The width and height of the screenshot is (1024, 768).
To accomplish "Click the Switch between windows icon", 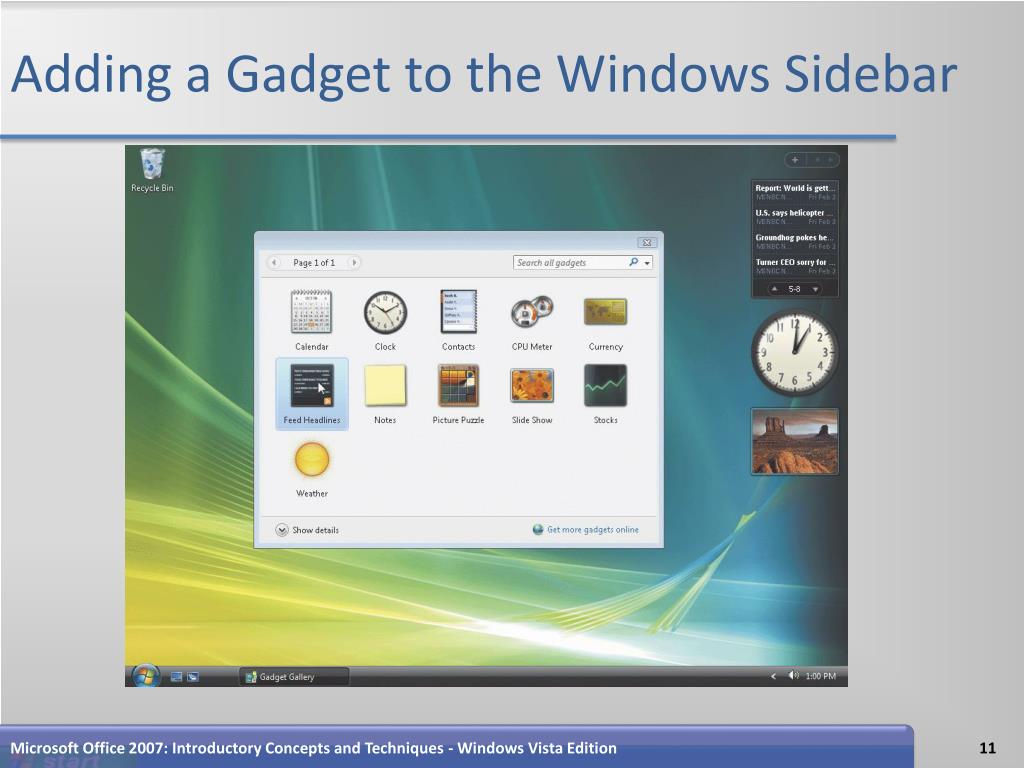I will pyautogui.click(x=193, y=677).
